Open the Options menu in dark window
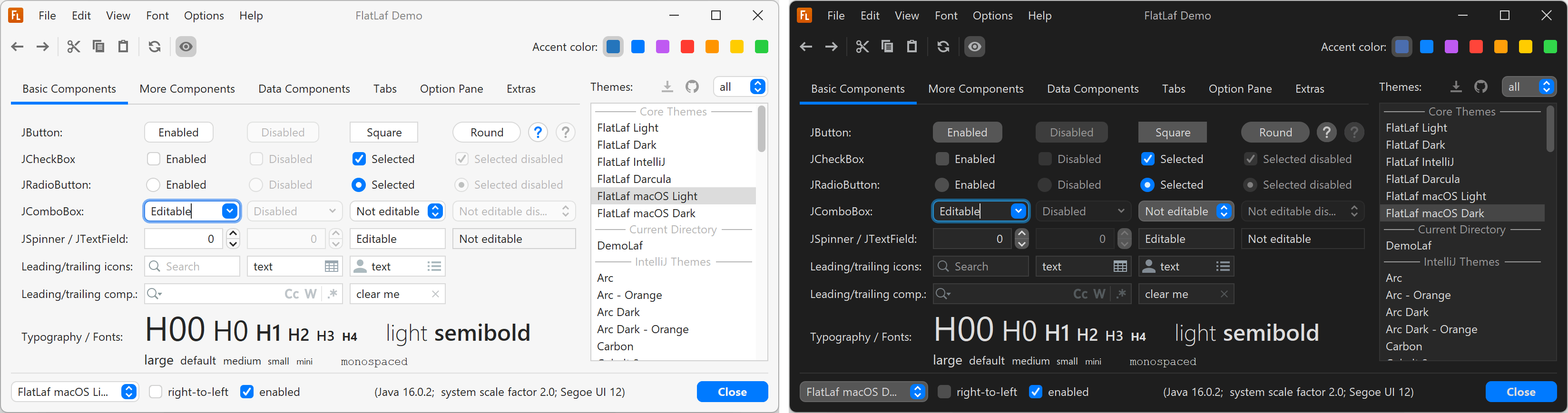1568x413 pixels. [x=992, y=16]
